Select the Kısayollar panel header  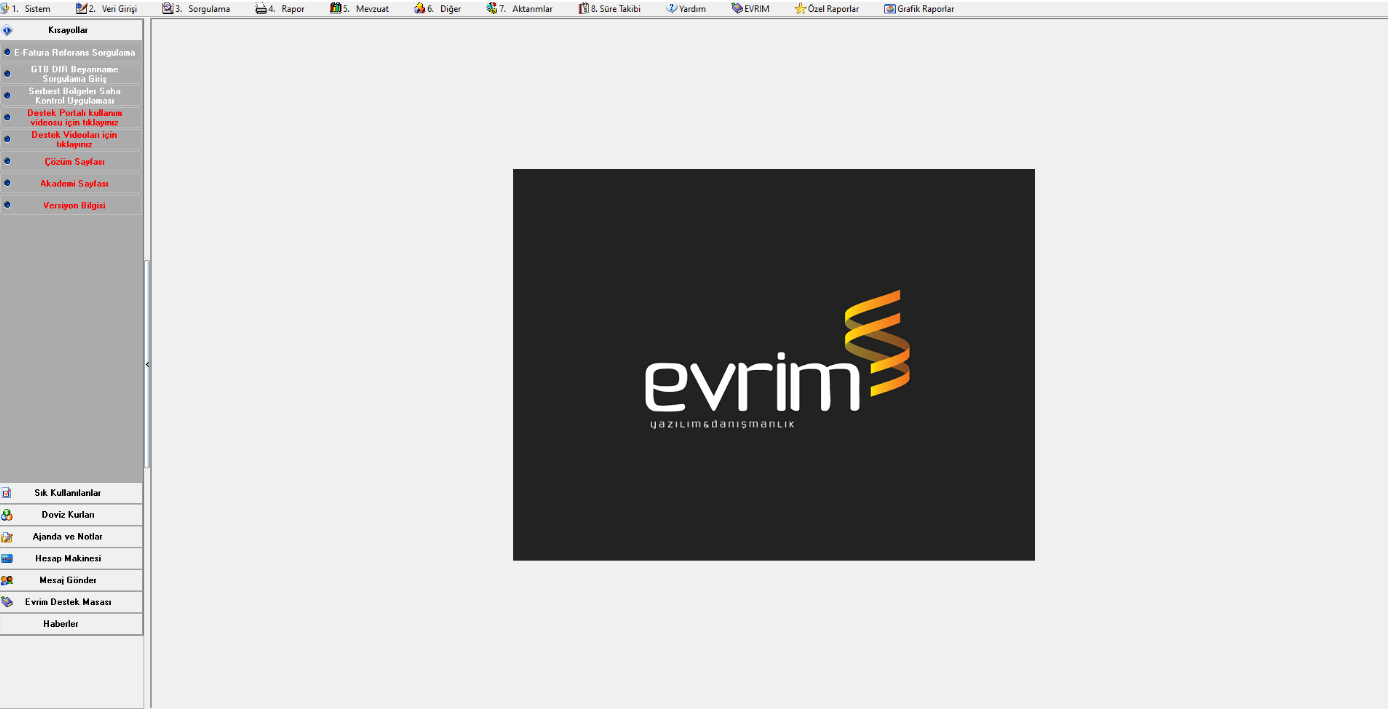[x=71, y=30]
